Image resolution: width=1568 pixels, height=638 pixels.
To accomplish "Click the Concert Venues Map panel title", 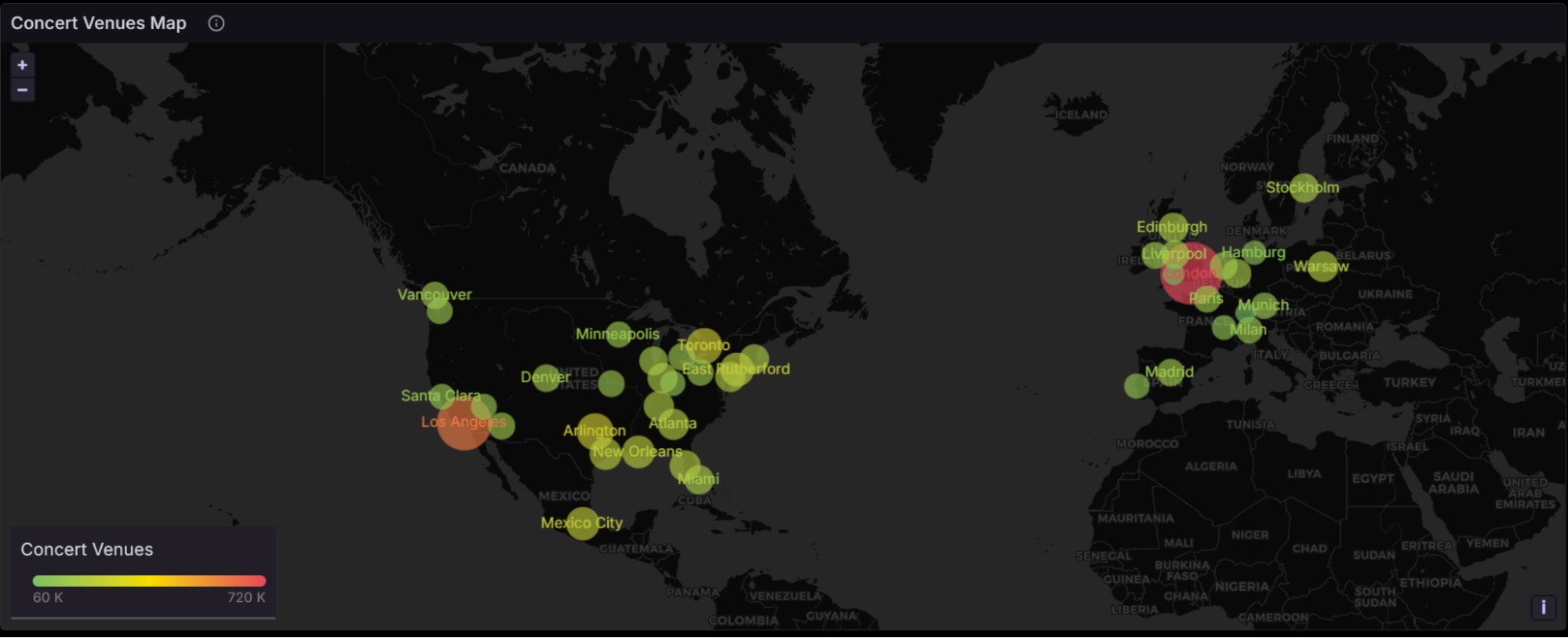I will 99,24.
